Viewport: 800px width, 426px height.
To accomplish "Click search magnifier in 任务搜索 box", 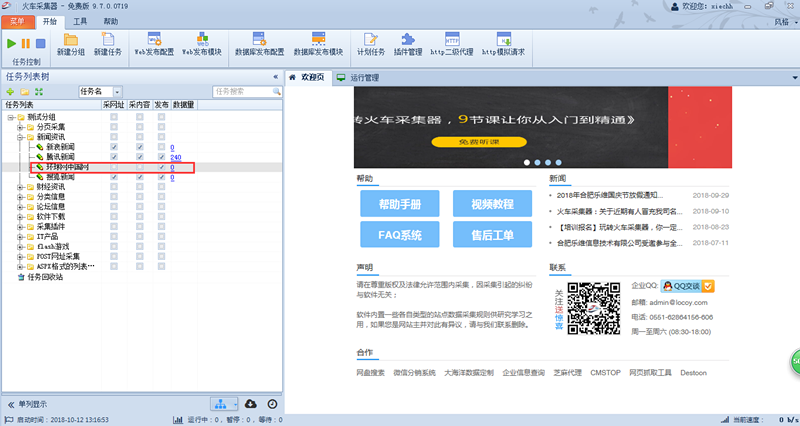I will click(x=277, y=91).
